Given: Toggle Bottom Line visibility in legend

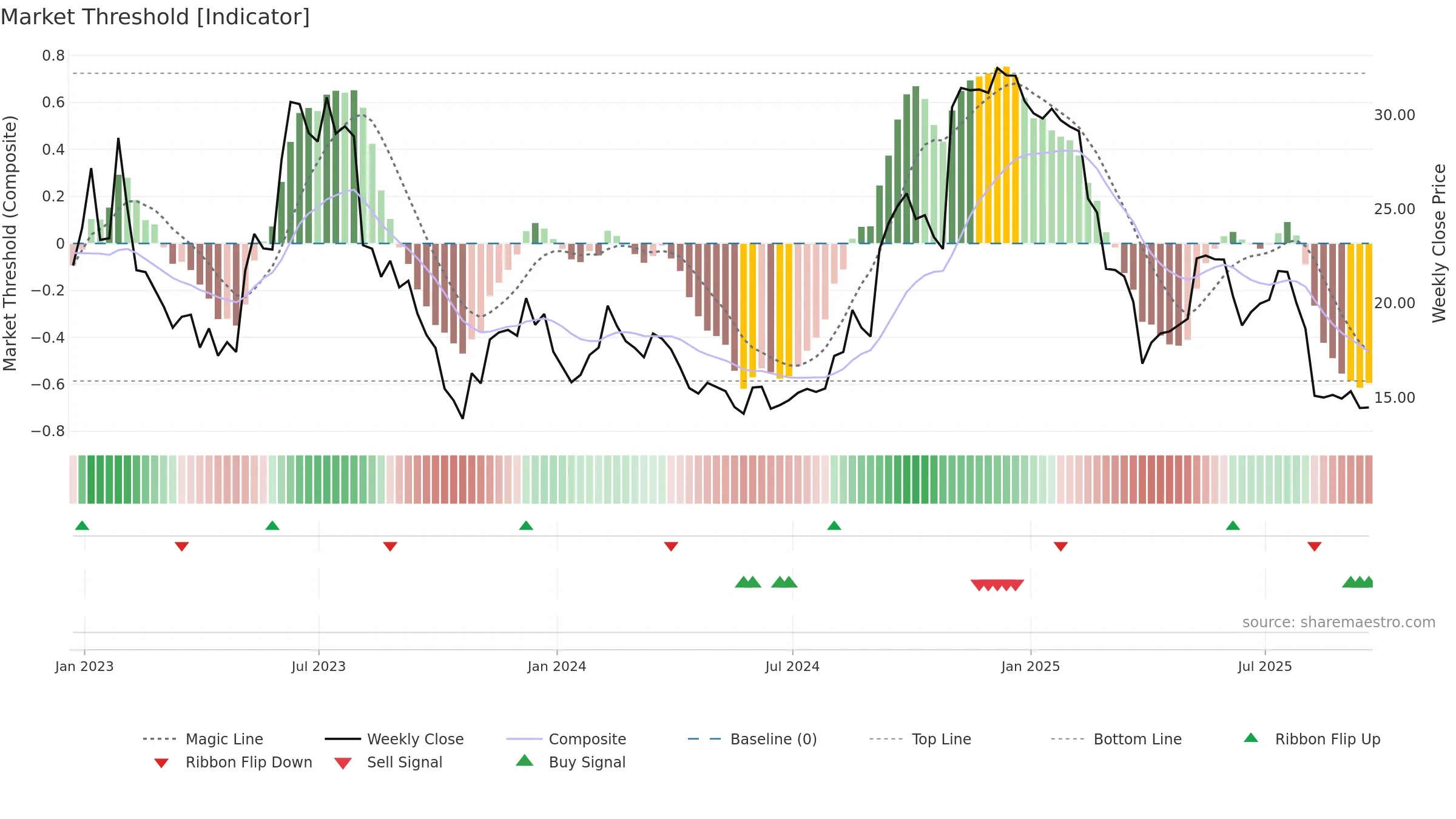Looking at the screenshot, I should 1116,739.
